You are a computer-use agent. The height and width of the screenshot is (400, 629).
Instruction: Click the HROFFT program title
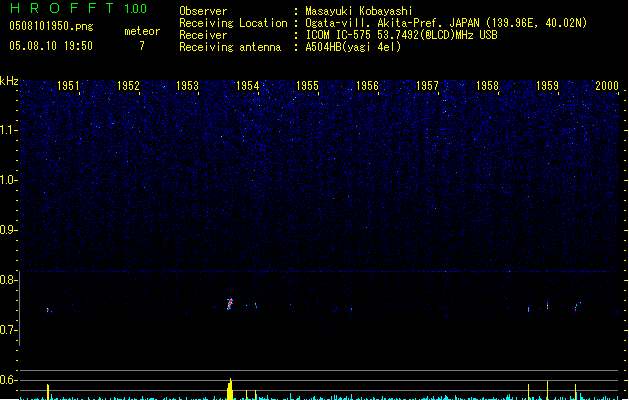coord(62,8)
